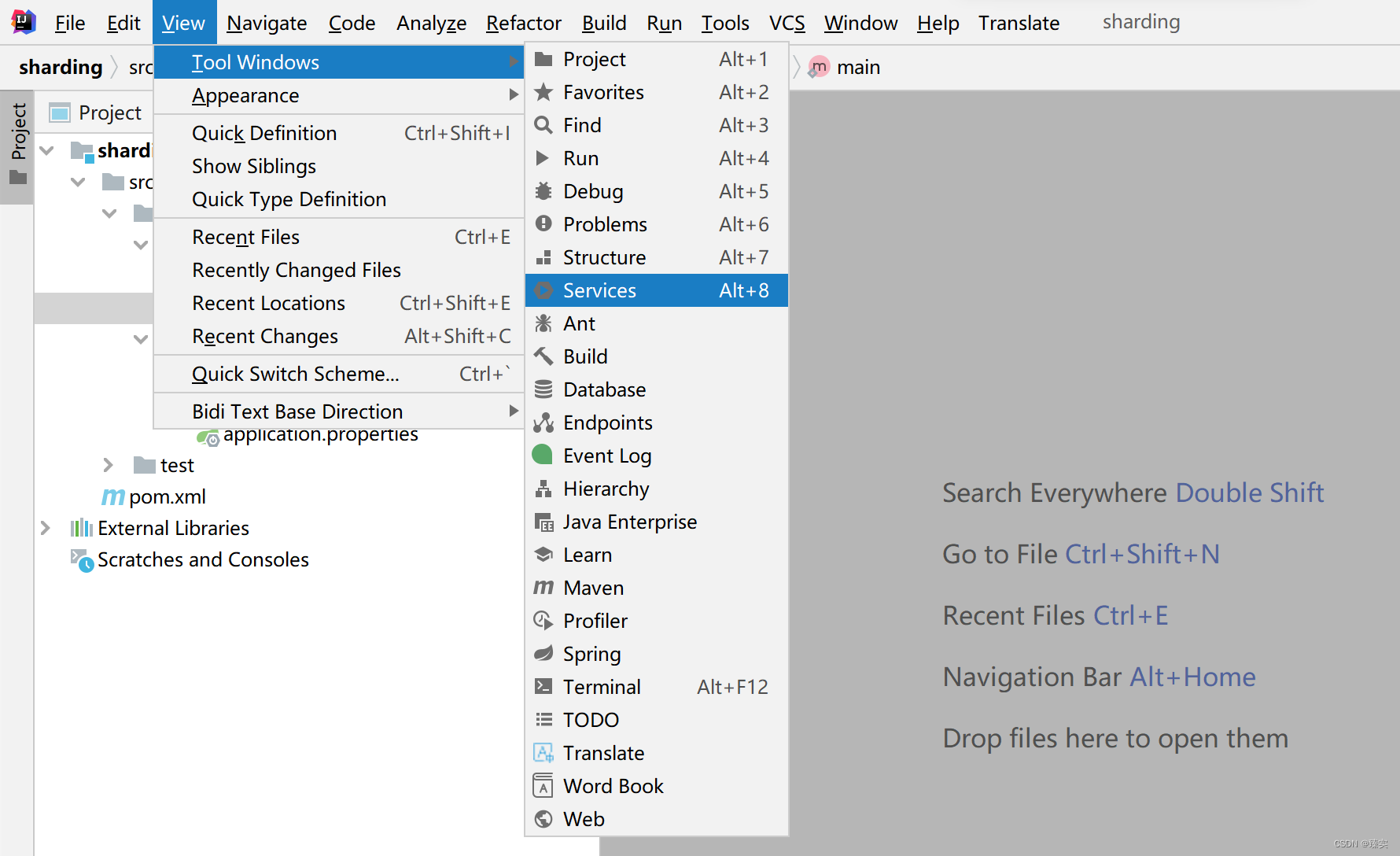Choose Show Siblings
This screenshot has height=856, width=1400.
[339, 166]
